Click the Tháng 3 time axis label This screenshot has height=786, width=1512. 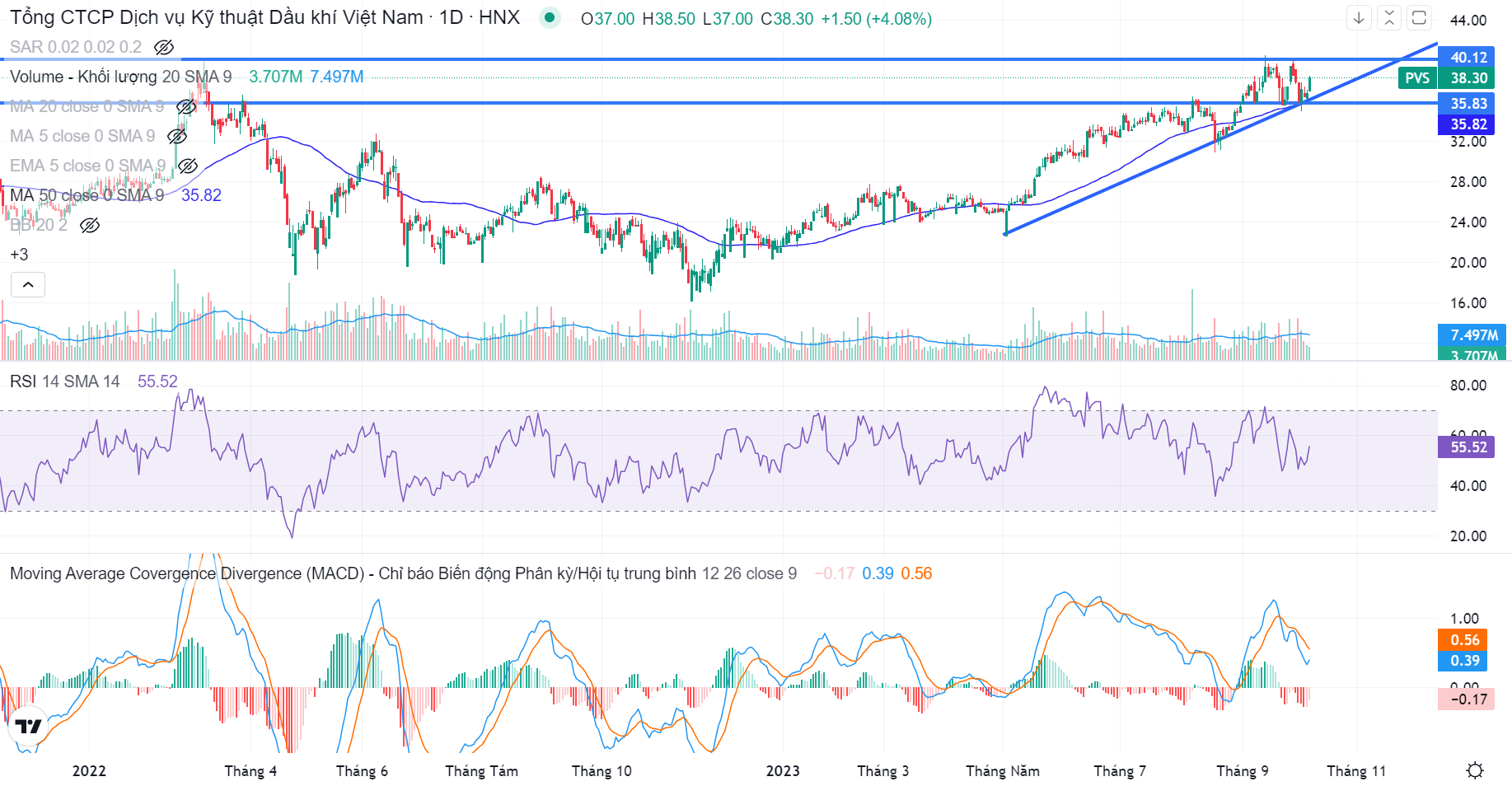click(883, 771)
